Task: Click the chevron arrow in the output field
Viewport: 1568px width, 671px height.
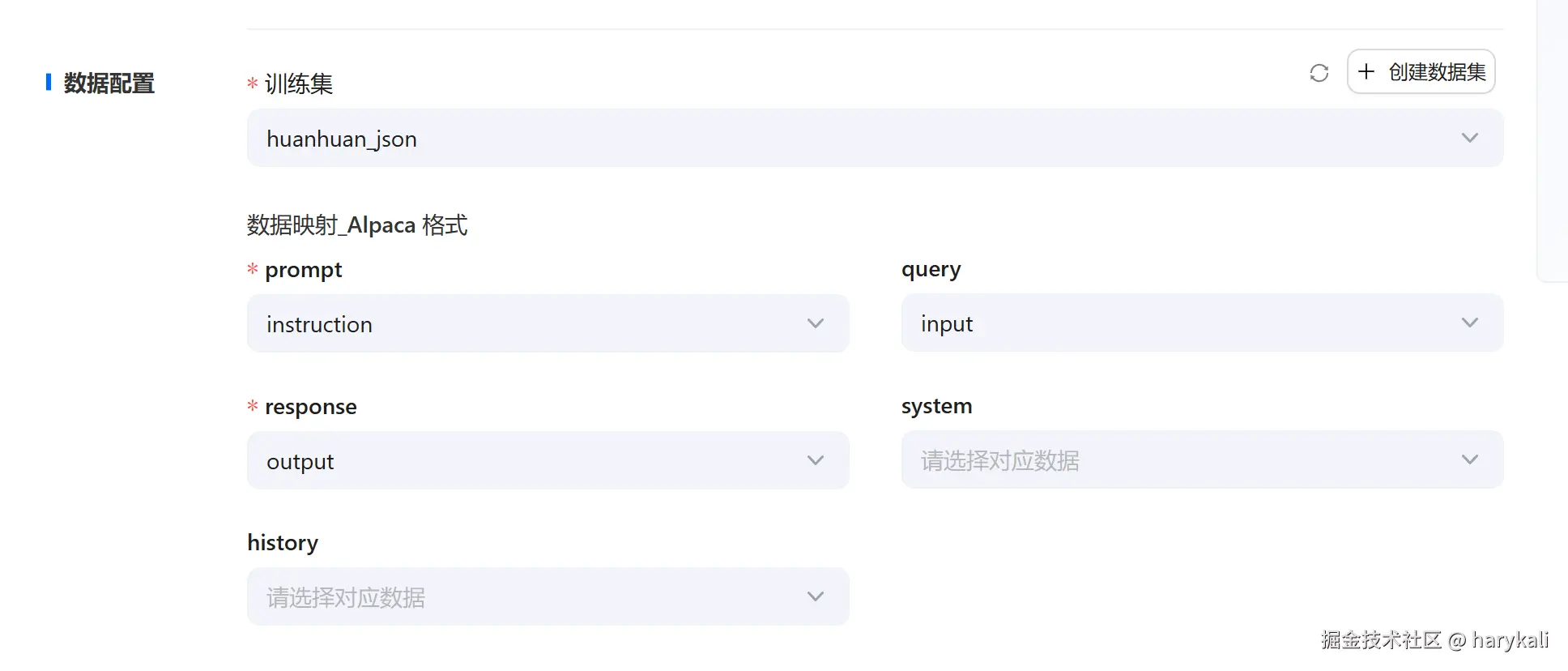Action: click(x=815, y=460)
